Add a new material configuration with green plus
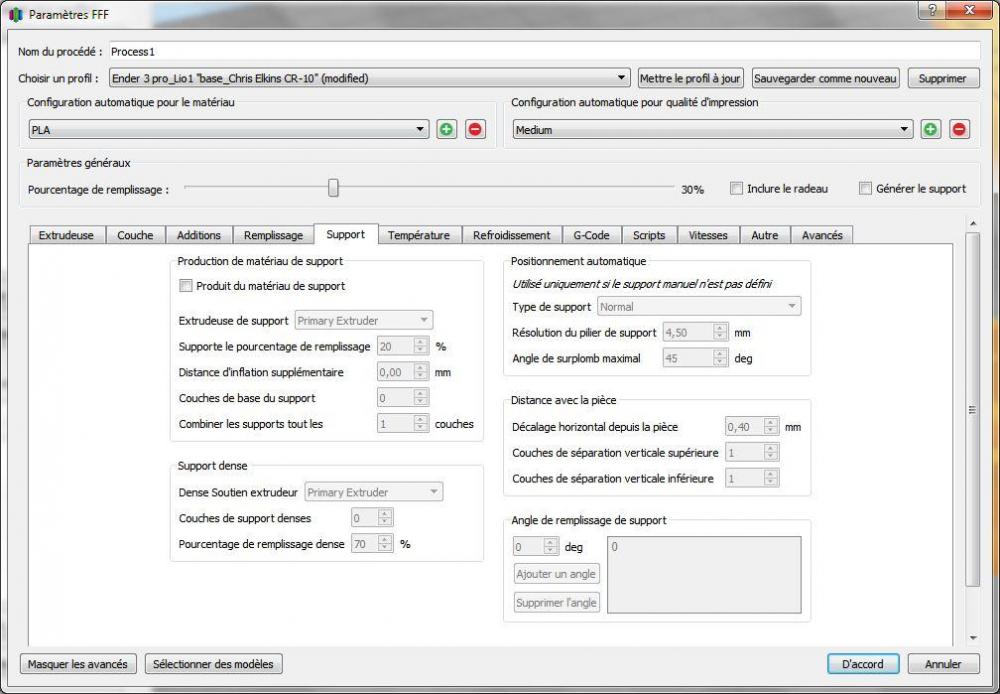The image size is (1000, 694). [446, 129]
